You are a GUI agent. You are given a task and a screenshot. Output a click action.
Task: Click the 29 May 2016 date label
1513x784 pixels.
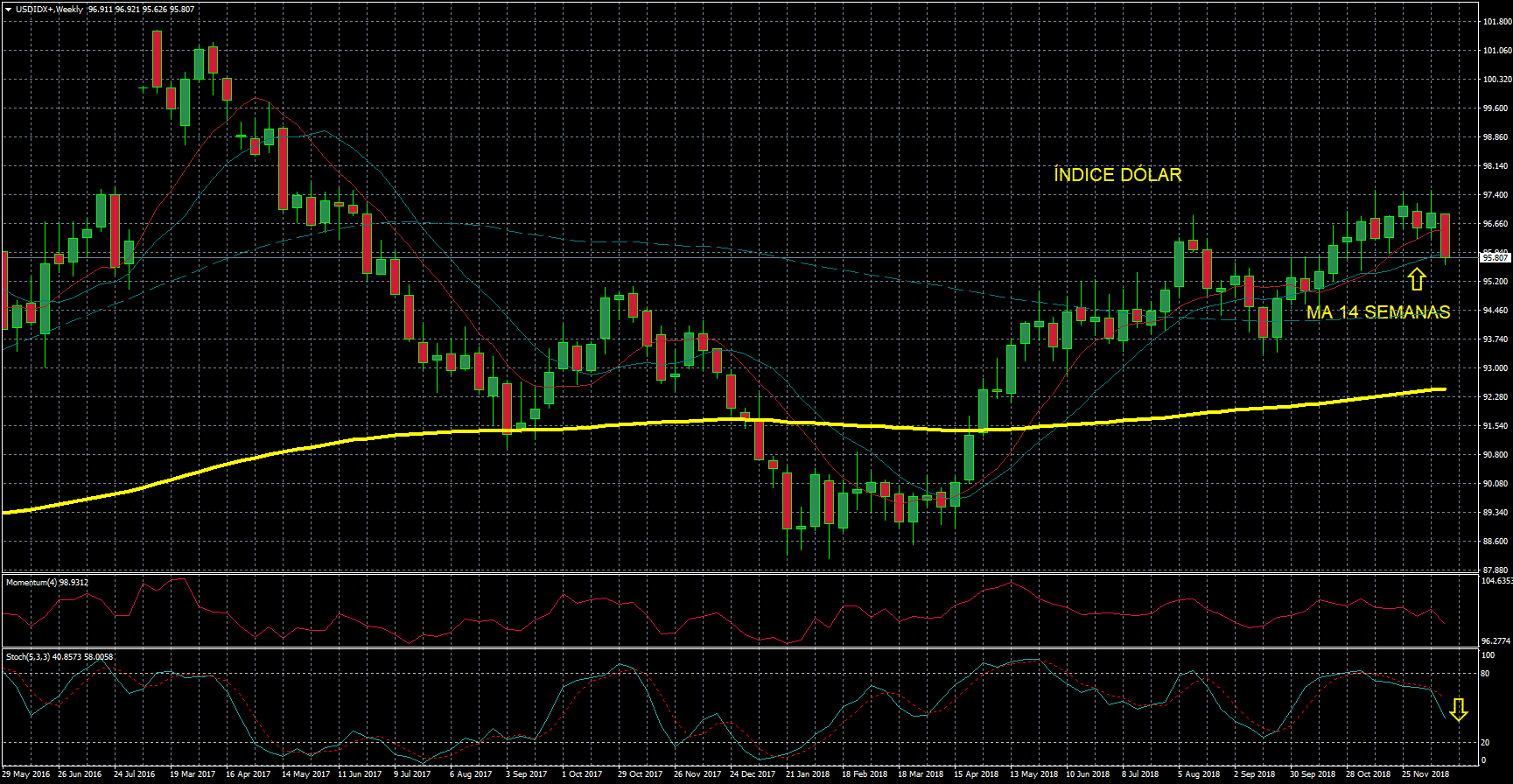[x=26, y=774]
